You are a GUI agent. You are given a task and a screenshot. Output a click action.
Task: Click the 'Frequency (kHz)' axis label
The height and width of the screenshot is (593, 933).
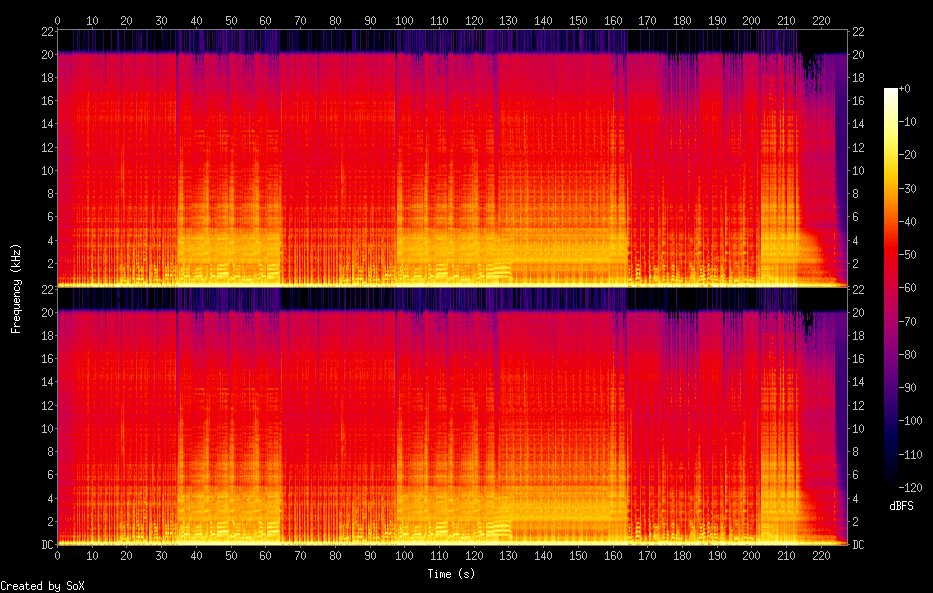pyautogui.click(x=17, y=288)
